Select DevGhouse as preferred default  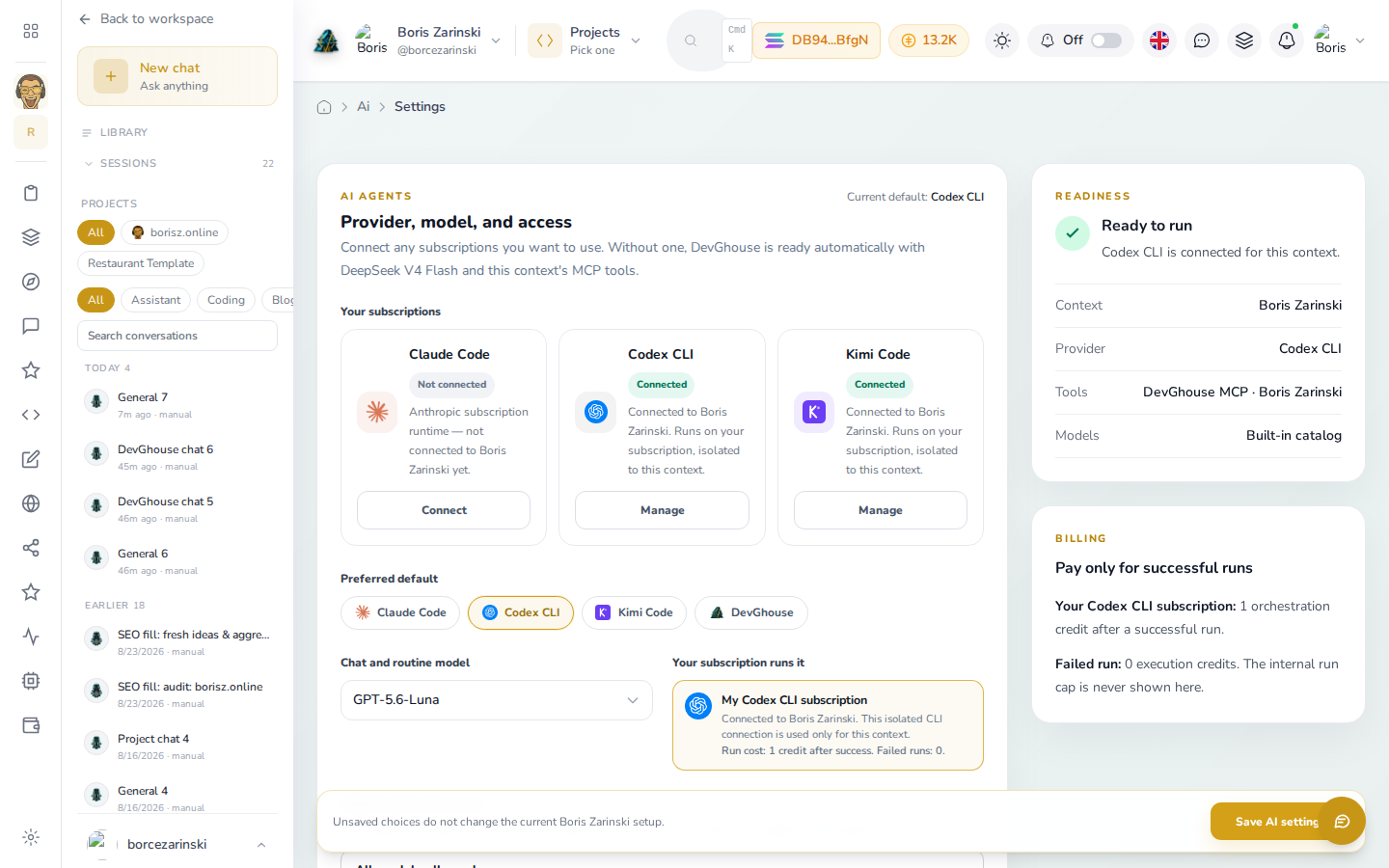point(751,612)
